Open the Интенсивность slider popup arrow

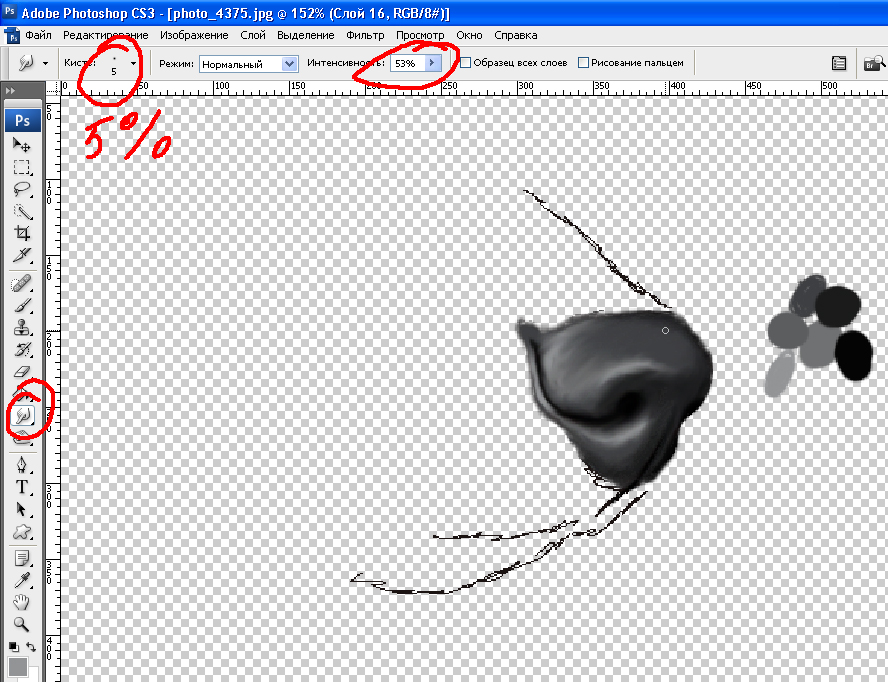tap(432, 63)
